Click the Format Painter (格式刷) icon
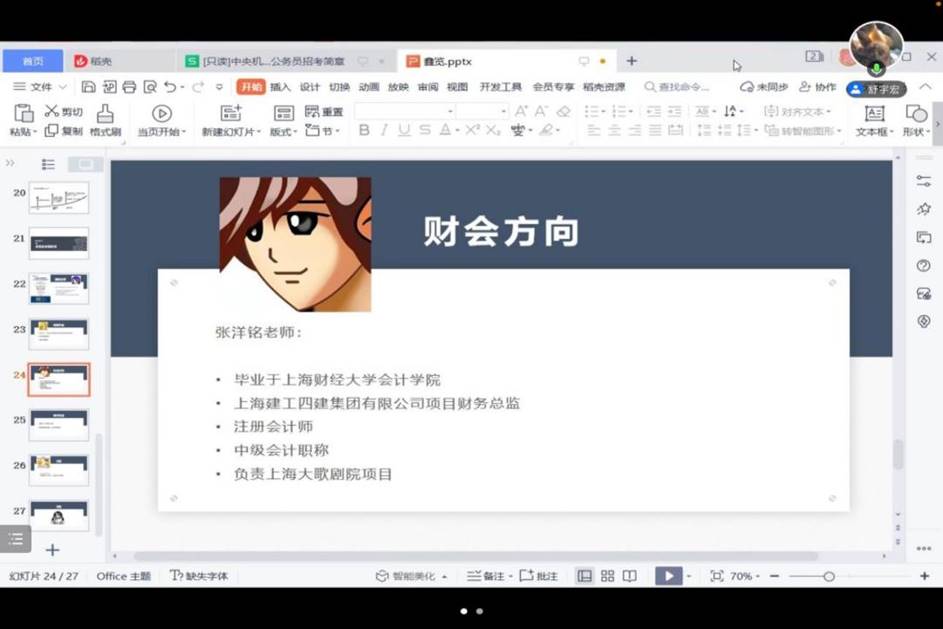This screenshot has height=629, width=943. click(x=105, y=113)
